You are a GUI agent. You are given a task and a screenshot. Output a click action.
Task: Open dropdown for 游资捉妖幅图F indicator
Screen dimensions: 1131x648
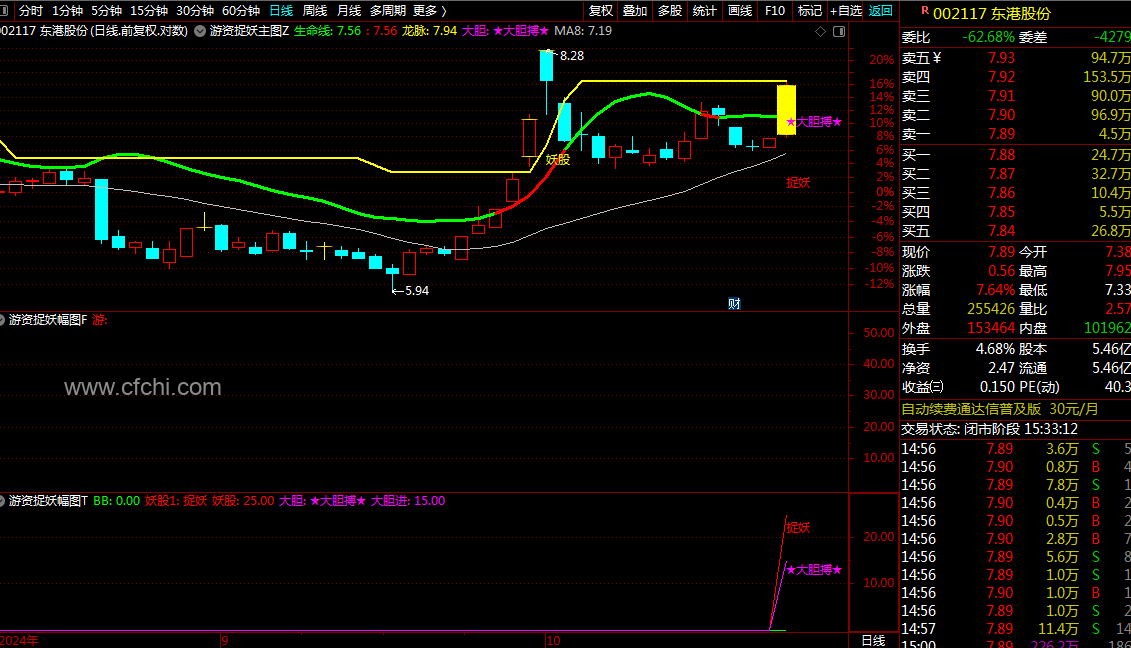[x=2, y=320]
